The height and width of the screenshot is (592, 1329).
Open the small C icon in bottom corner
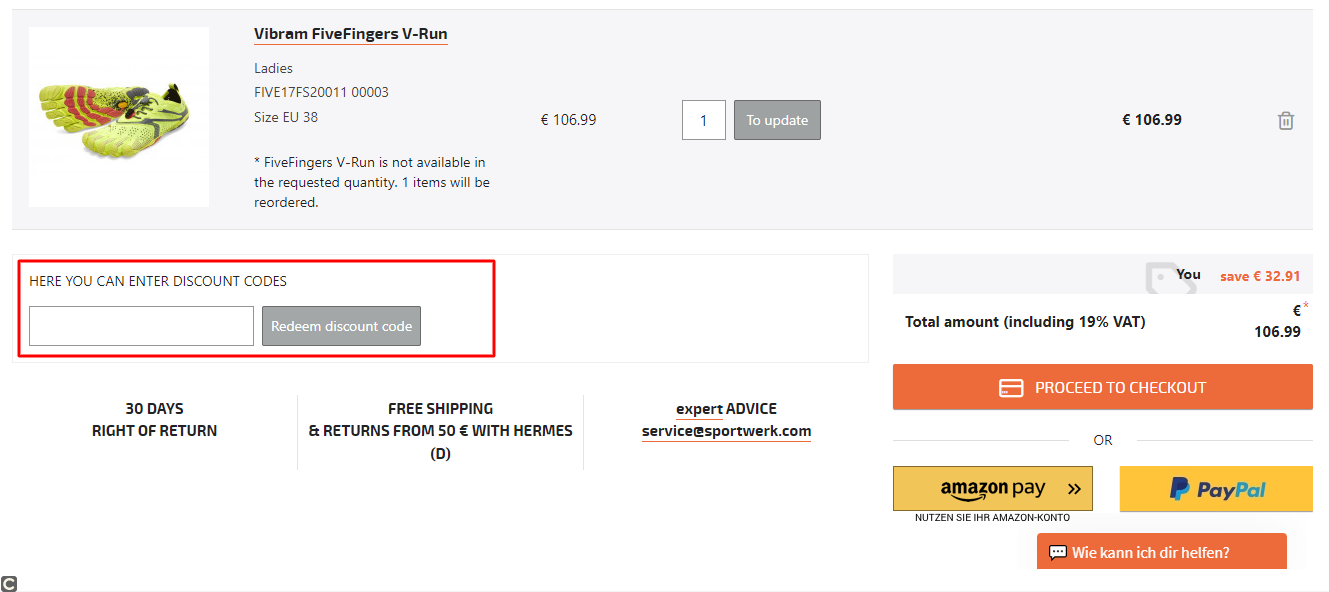pos(9,584)
